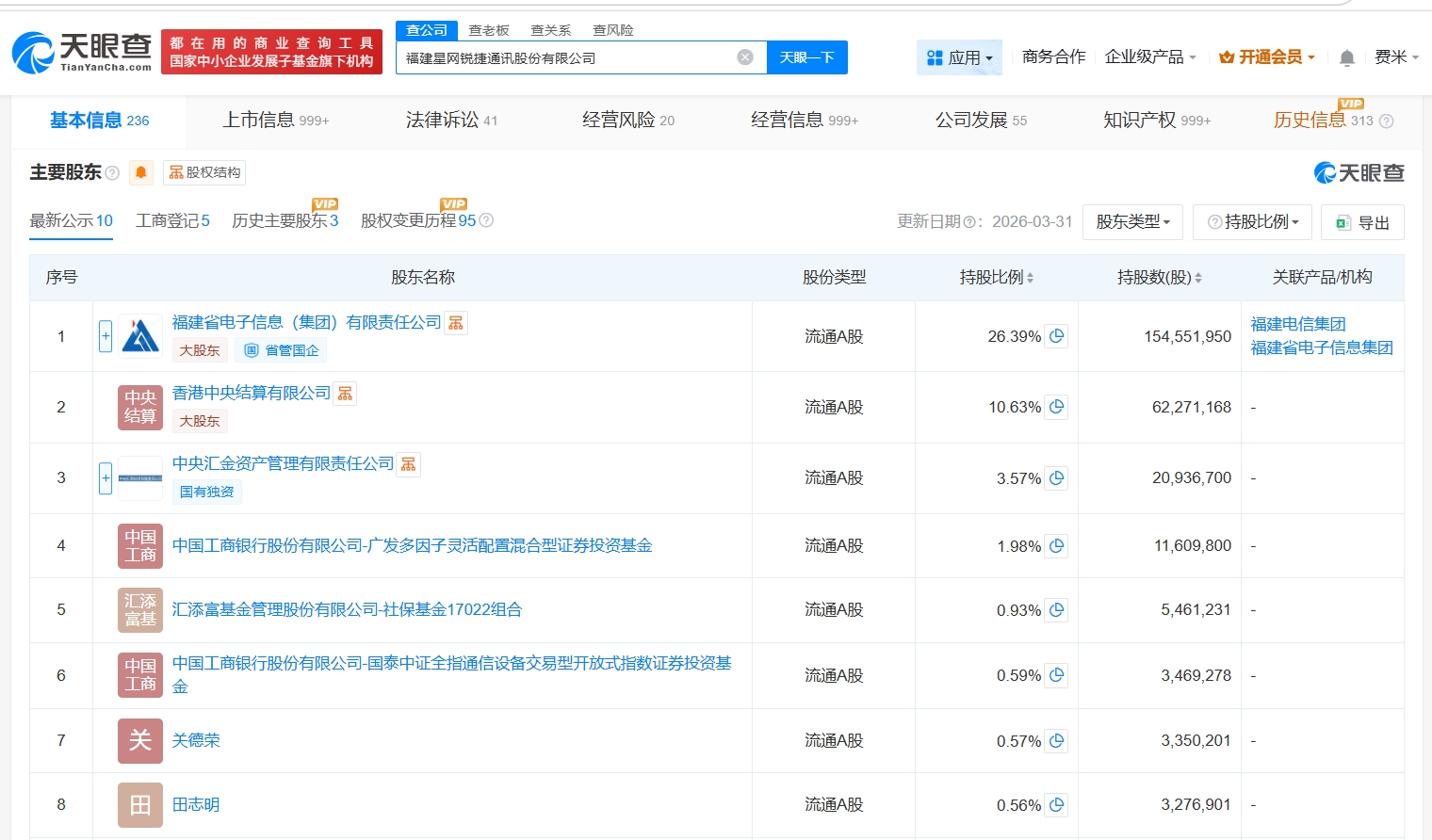Image resolution: width=1432 pixels, height=840 pixels.
Task: Click 关 avatar for 关德荣
Action: coord(140,741)
